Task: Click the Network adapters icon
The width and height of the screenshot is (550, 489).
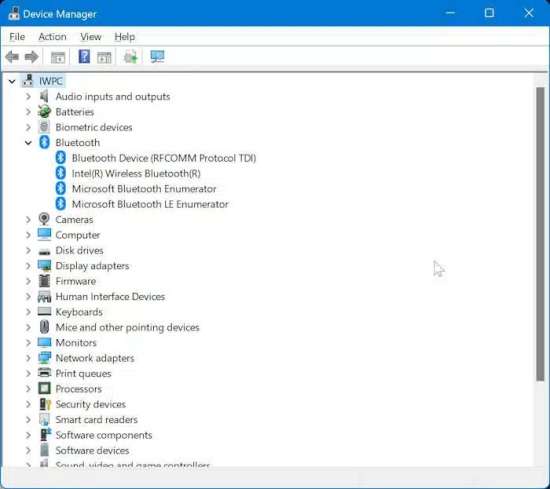Action: pos(44,358)
